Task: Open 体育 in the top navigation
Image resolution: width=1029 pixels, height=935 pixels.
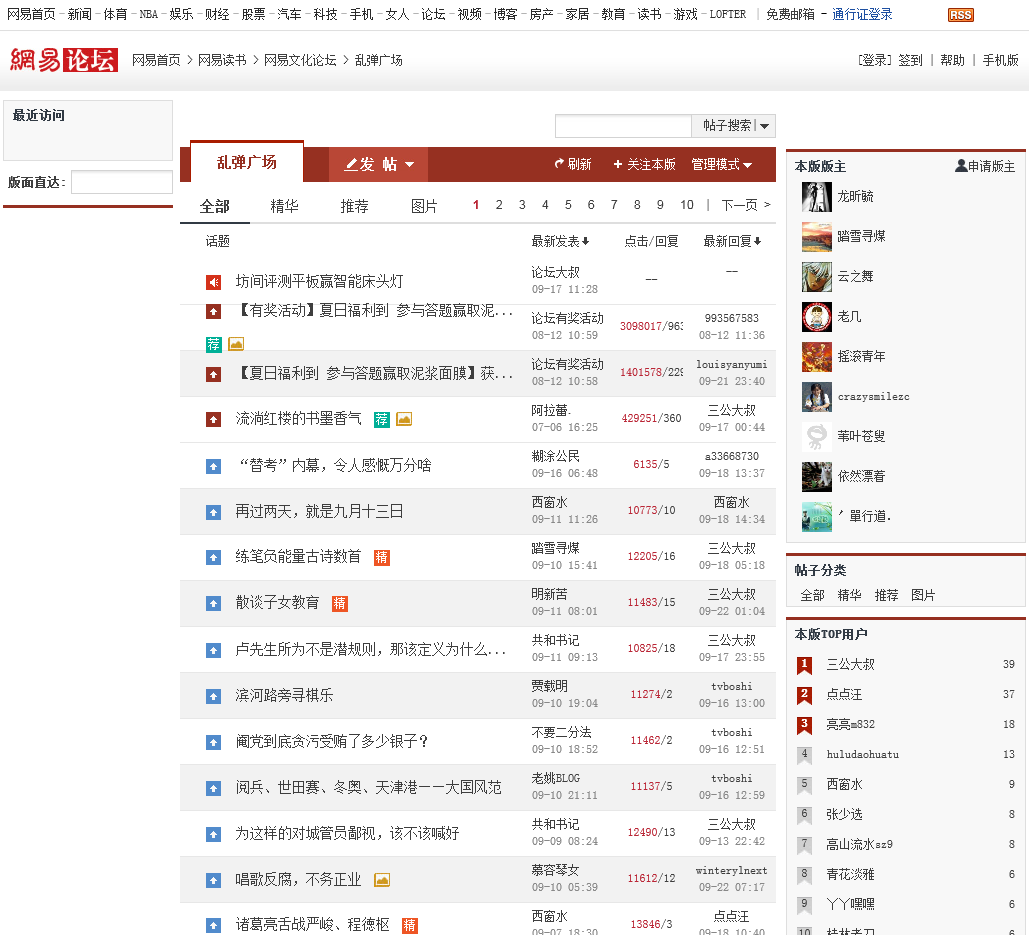Action: pyautogui.click(x=115, y=14)
